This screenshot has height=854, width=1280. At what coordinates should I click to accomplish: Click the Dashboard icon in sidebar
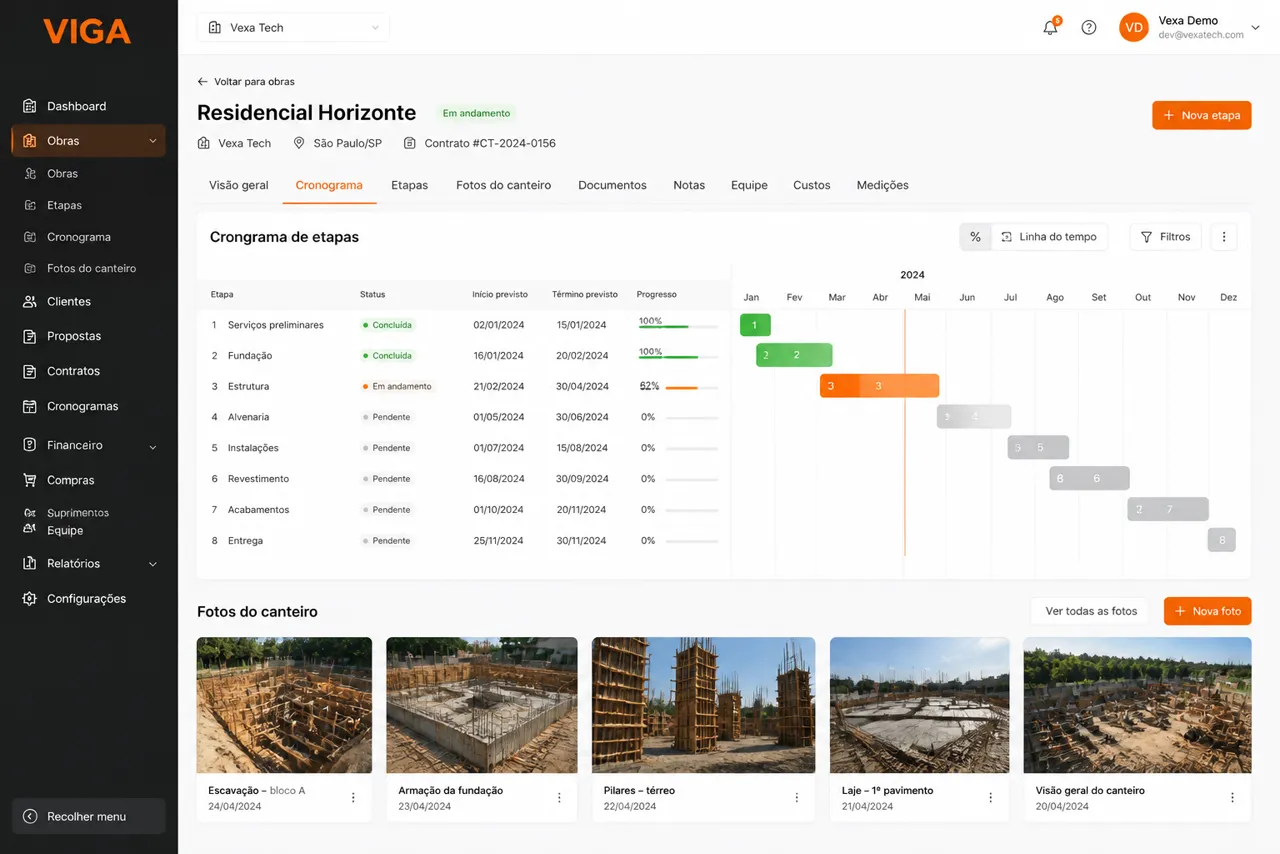pos(29,106)
